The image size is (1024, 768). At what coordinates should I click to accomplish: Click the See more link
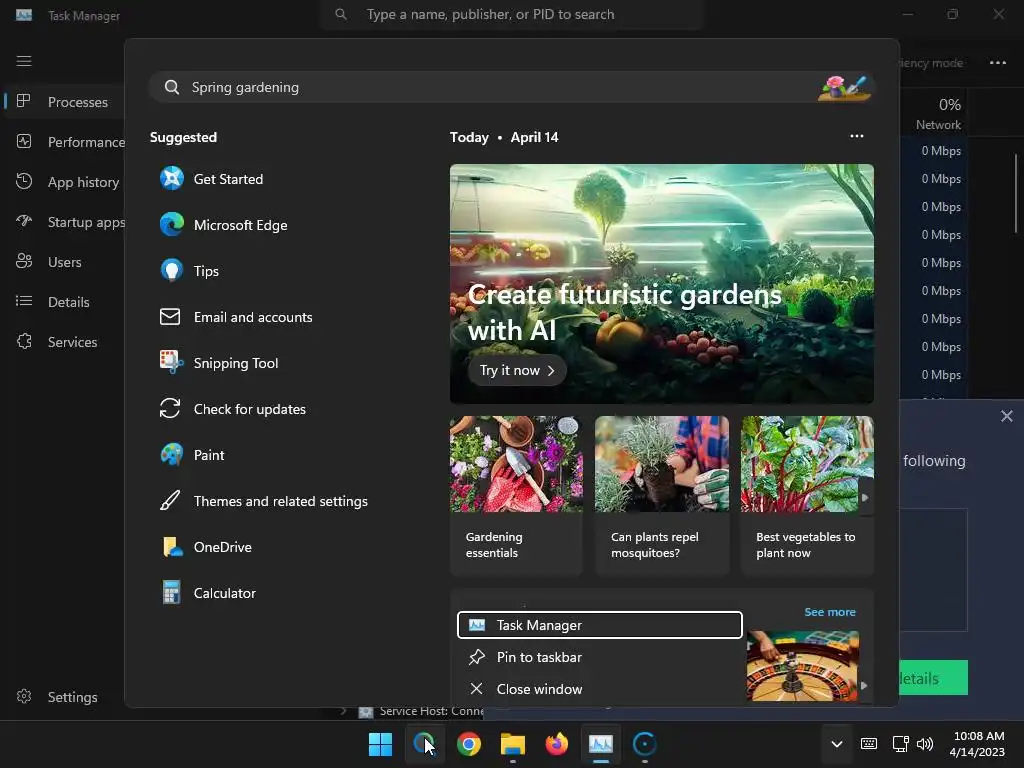[x=829, y=612]
